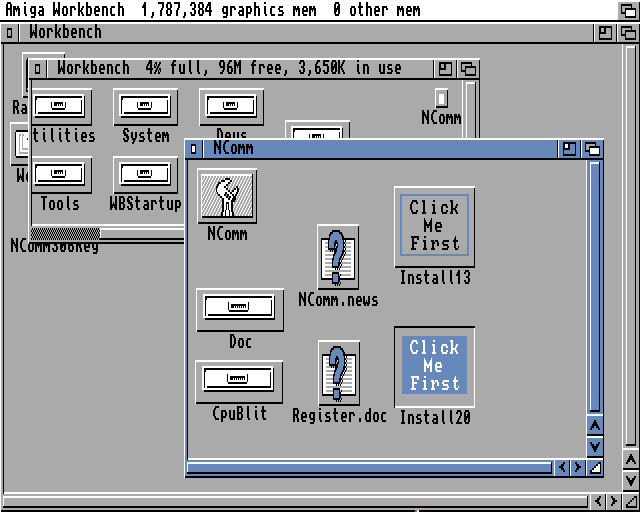The width and height of the screenshot is (640, 512).
Task: Click main Workbench window bottom horizontal scrollbar
Action: pyautogui.click(x=295, y=502)
